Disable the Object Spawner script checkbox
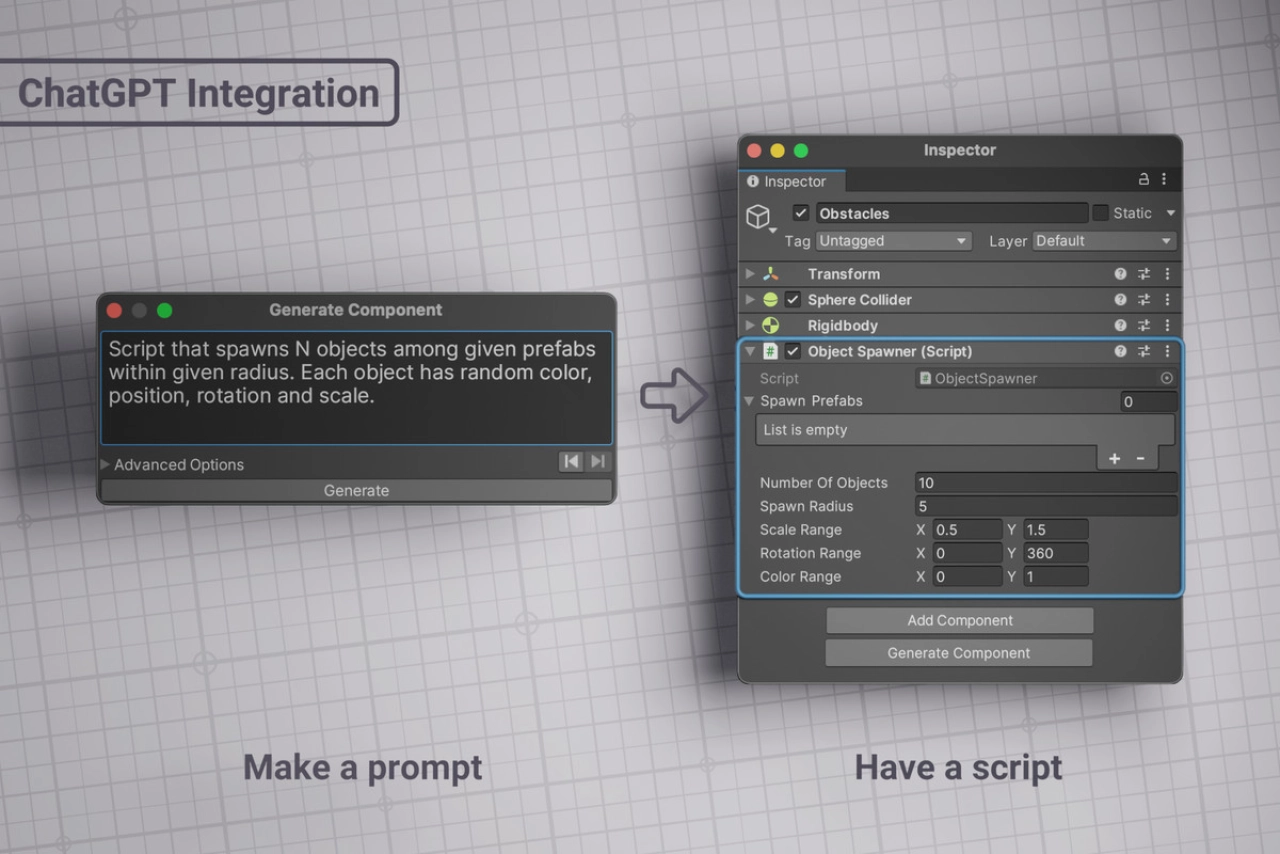Viewport: 1280px width, 854px height. click(x=793, y=352)
